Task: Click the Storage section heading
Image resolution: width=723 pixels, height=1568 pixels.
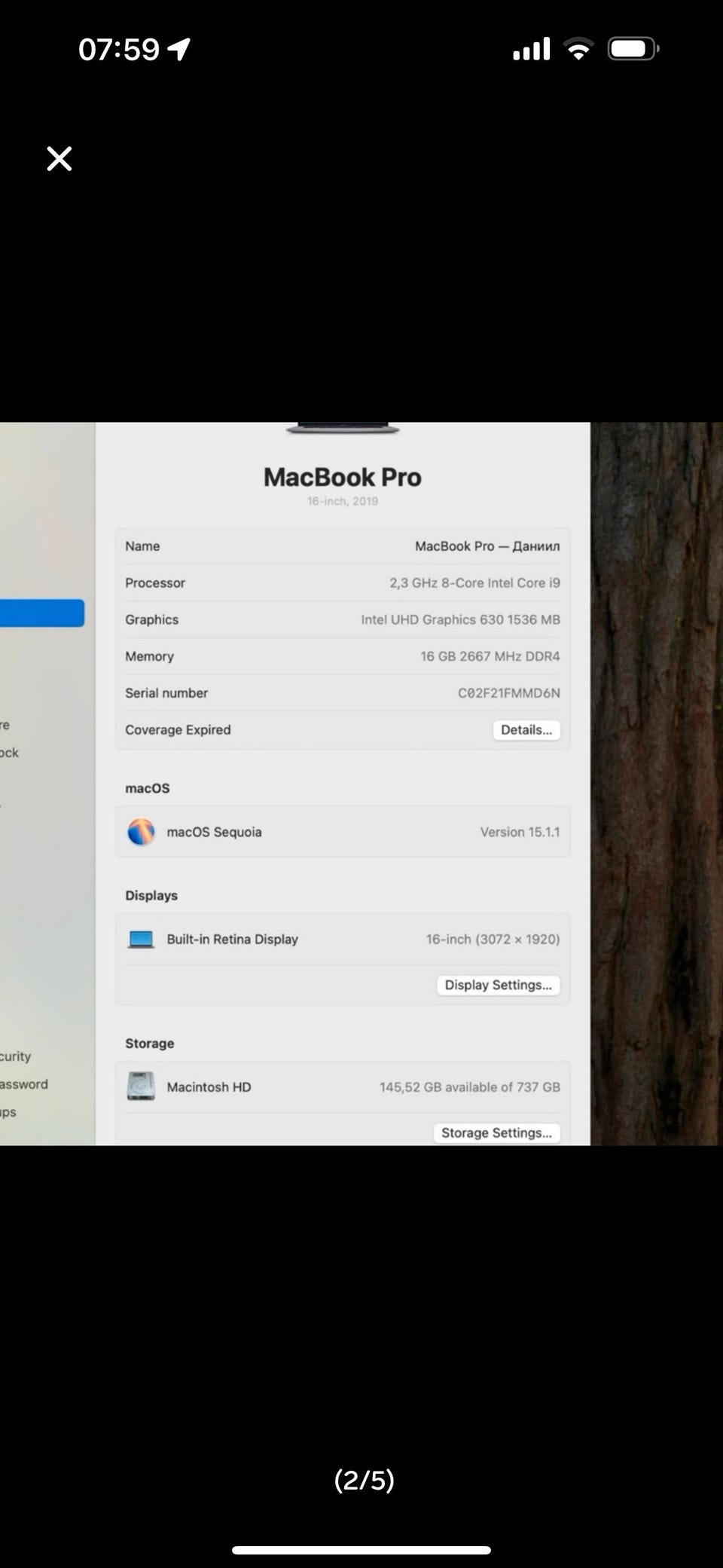Action: [150, 1044]
